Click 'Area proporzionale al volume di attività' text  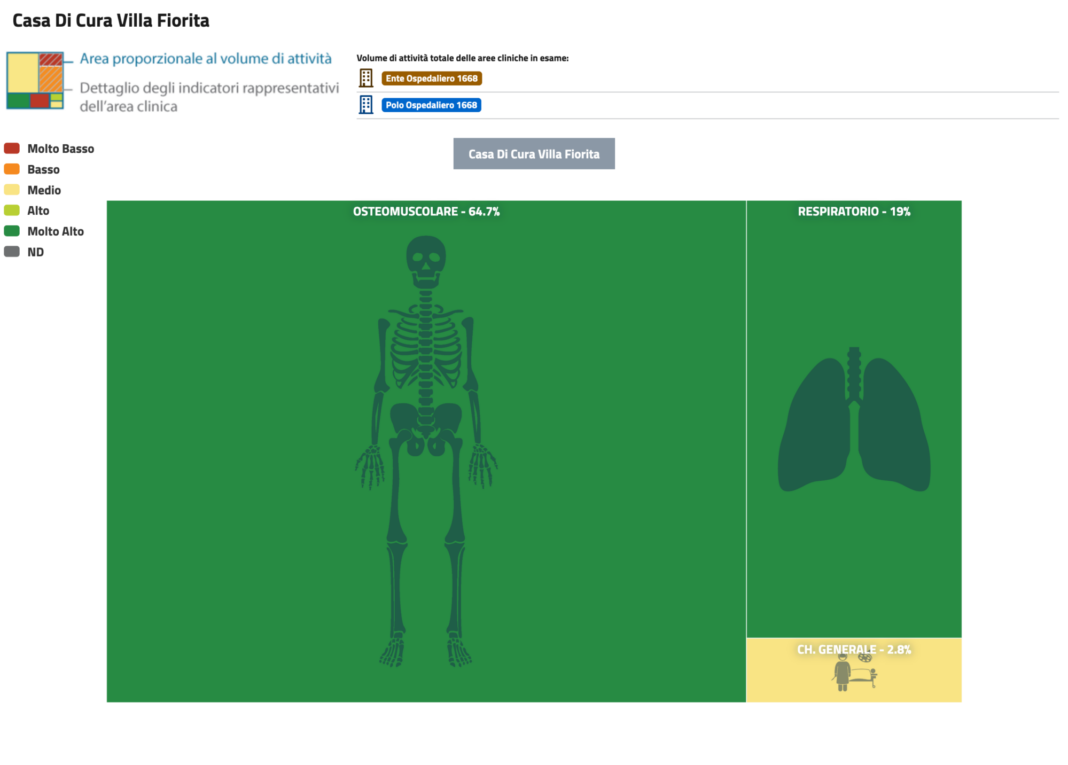[x=206, y=60]
